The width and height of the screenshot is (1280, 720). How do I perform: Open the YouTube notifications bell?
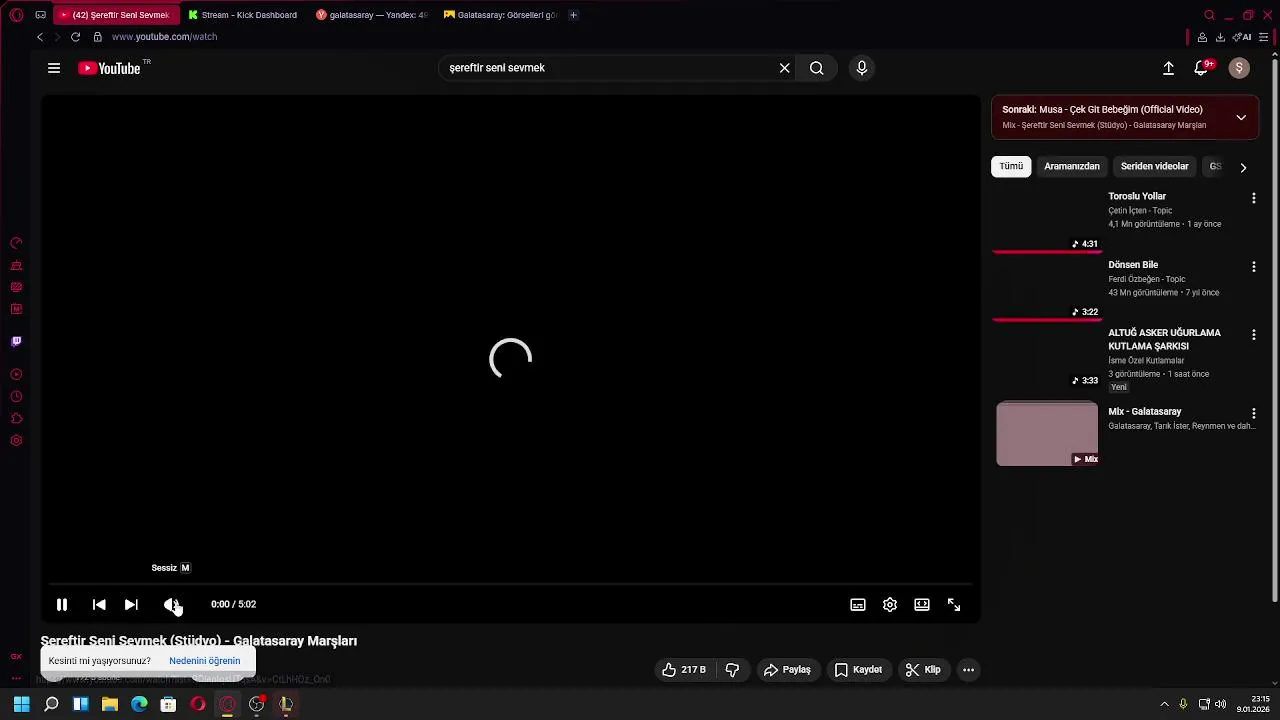(1202, 68)
